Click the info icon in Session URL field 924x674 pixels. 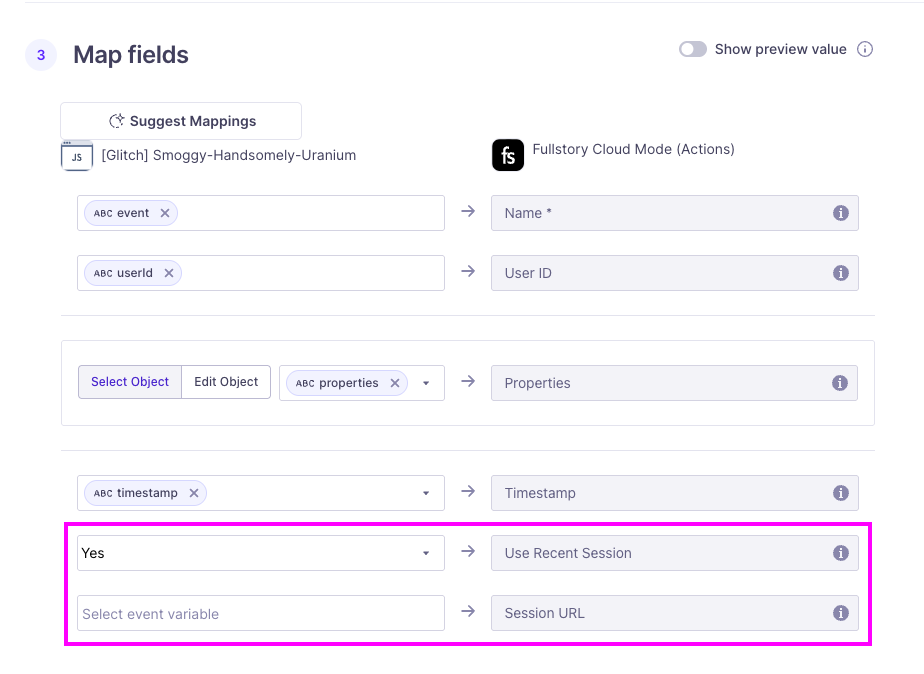coord(841,613)
